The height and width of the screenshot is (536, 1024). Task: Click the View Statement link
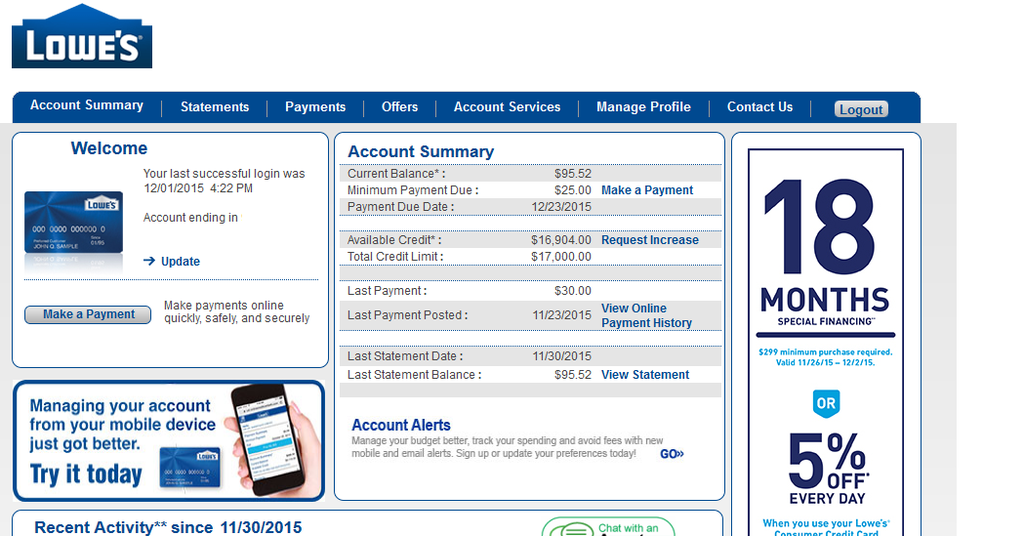[645, 375]
